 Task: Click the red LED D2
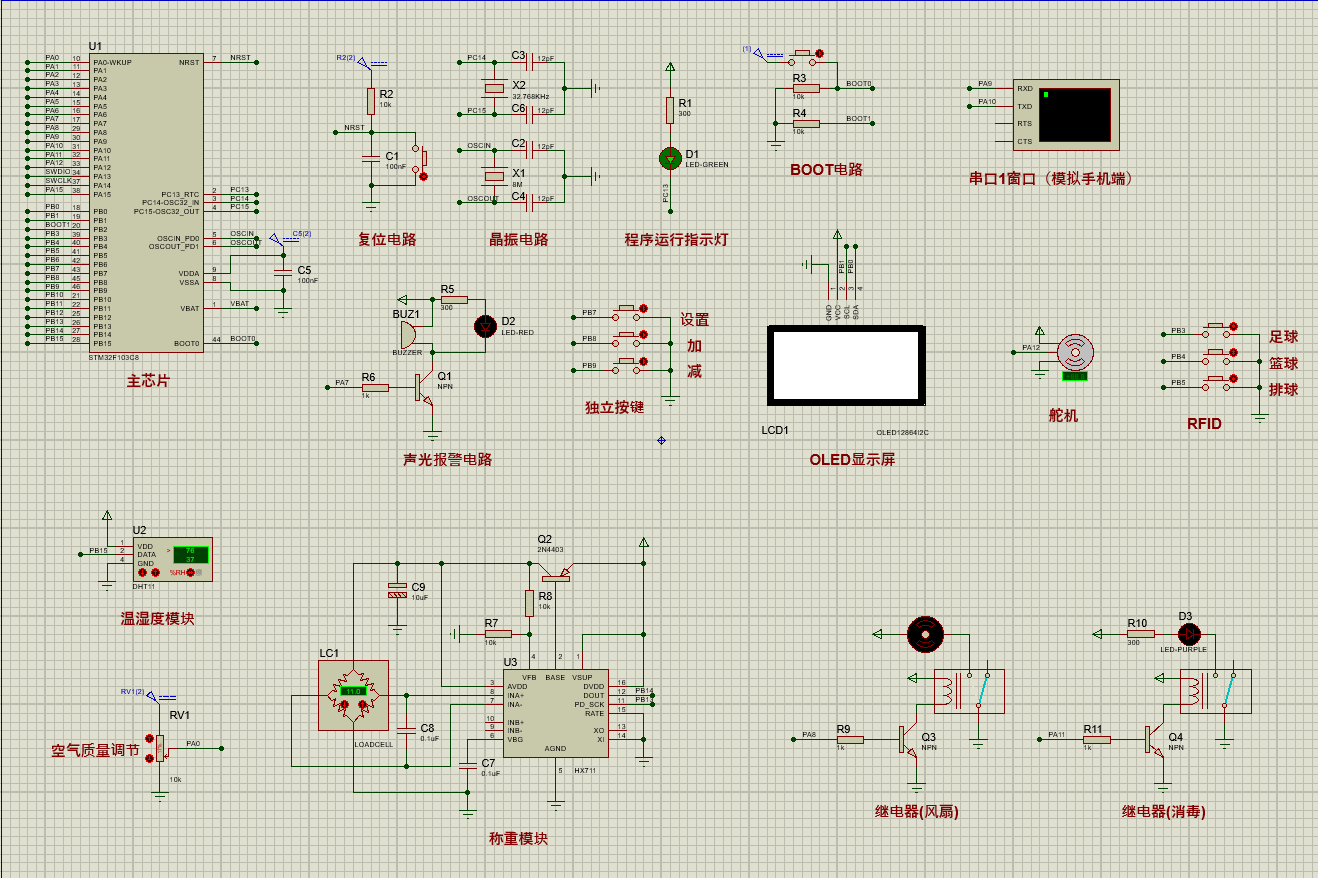pos(486,325)
